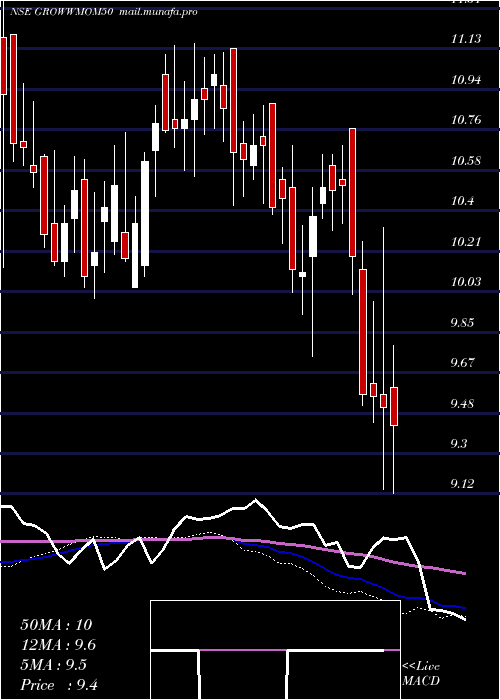Click the 11.13 price axis label

point(466,39)
